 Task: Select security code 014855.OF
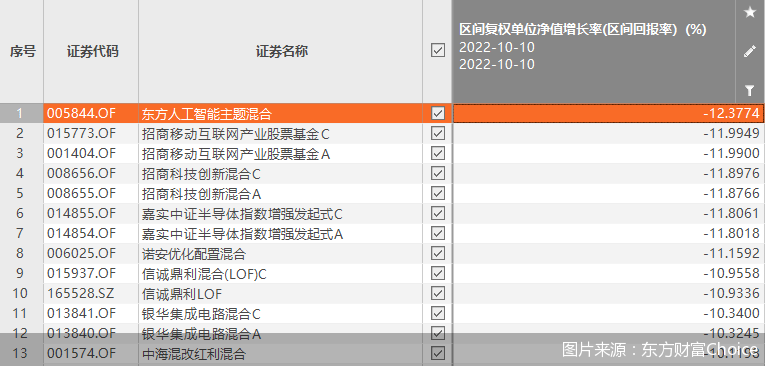click(81, 213)
